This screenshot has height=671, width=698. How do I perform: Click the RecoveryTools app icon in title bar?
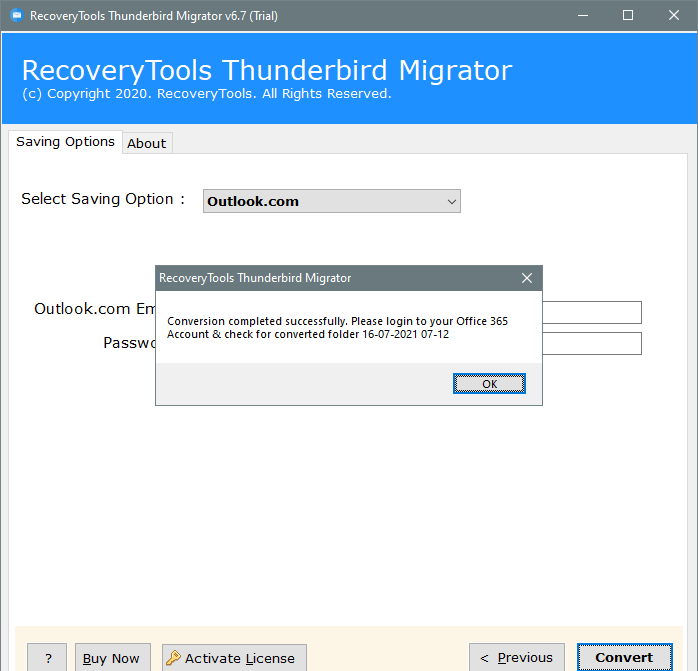pos(17,16)
